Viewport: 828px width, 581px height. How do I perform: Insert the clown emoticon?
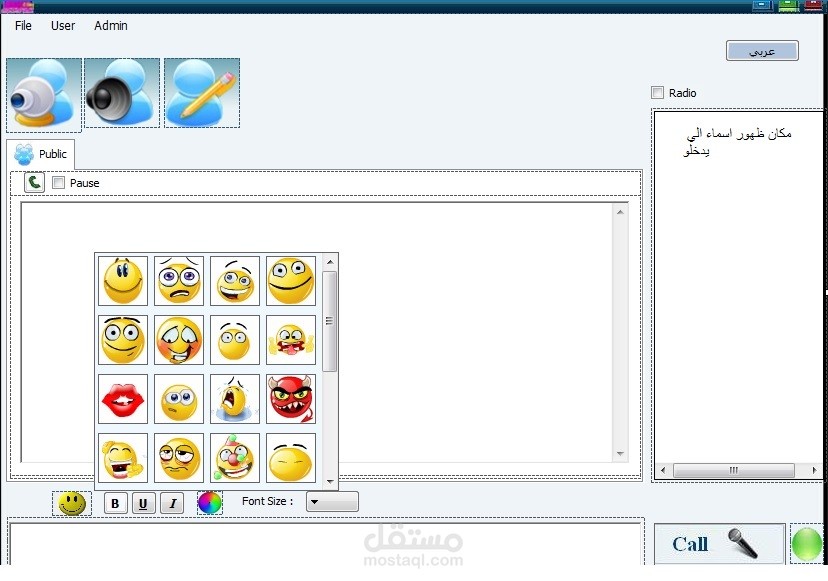(234, 457)
